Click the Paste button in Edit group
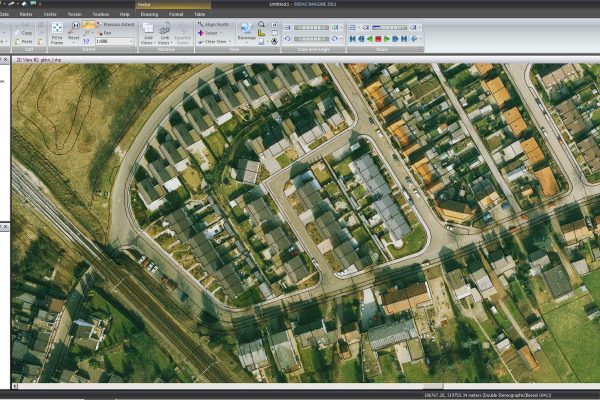Image resolution: width=600 pixels, height=400 pixels. (24, 41)
